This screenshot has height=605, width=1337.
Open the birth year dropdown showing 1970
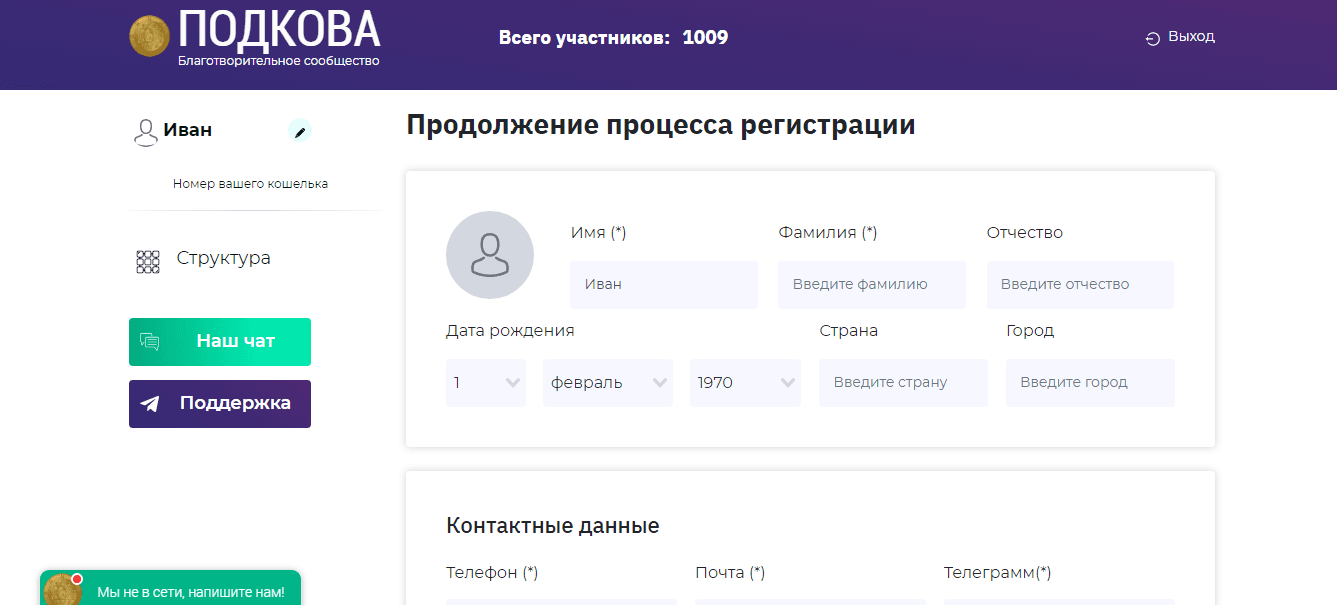coord(745,383)
